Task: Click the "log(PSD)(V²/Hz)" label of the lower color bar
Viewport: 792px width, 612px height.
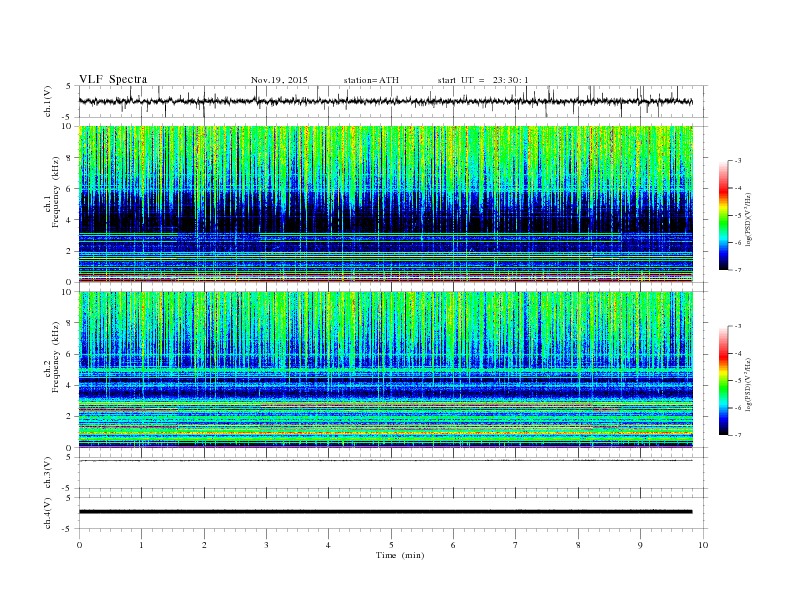Action: pos(749,383)
